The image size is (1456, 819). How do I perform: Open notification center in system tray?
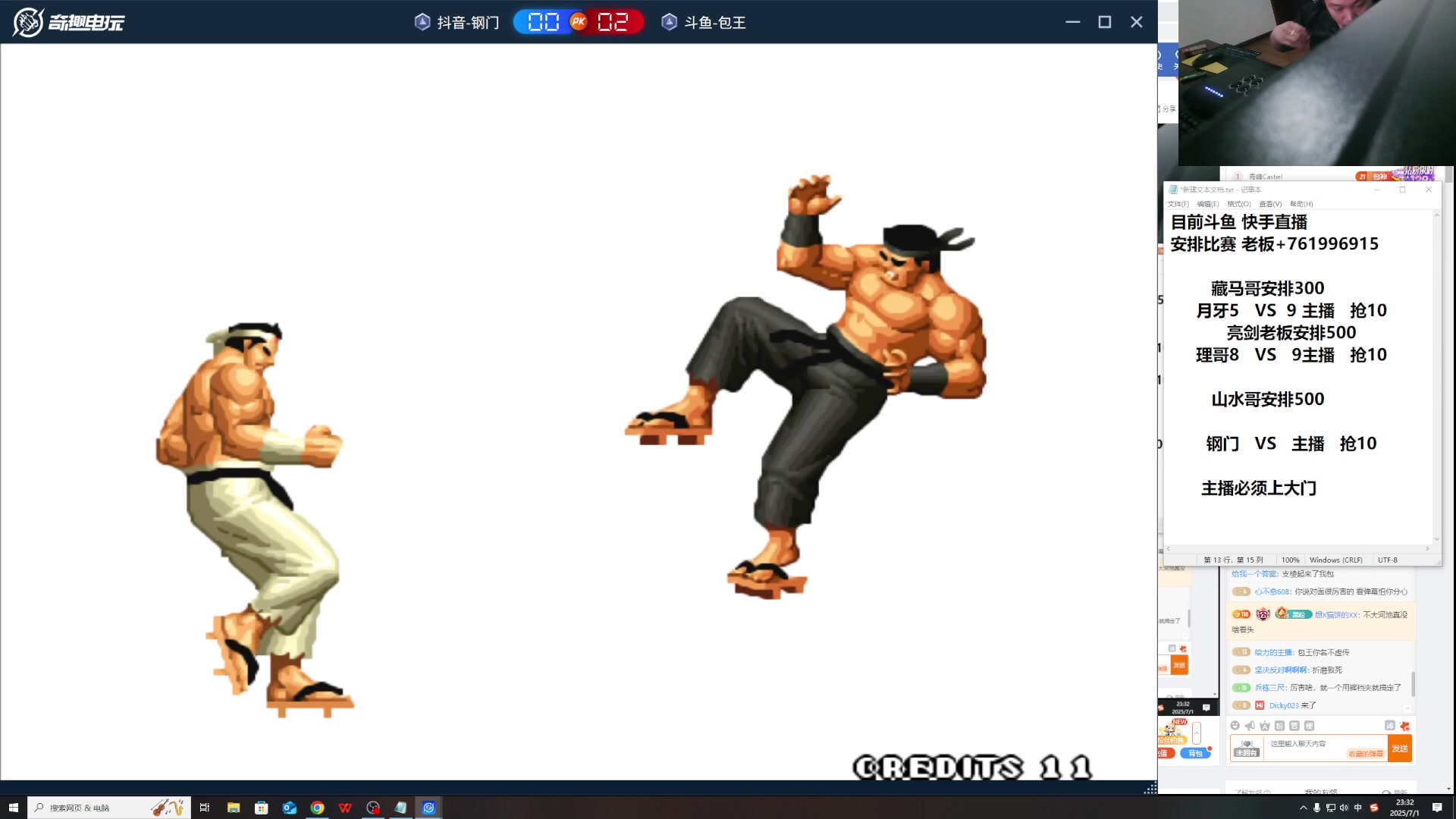(x=1437, y=808)
